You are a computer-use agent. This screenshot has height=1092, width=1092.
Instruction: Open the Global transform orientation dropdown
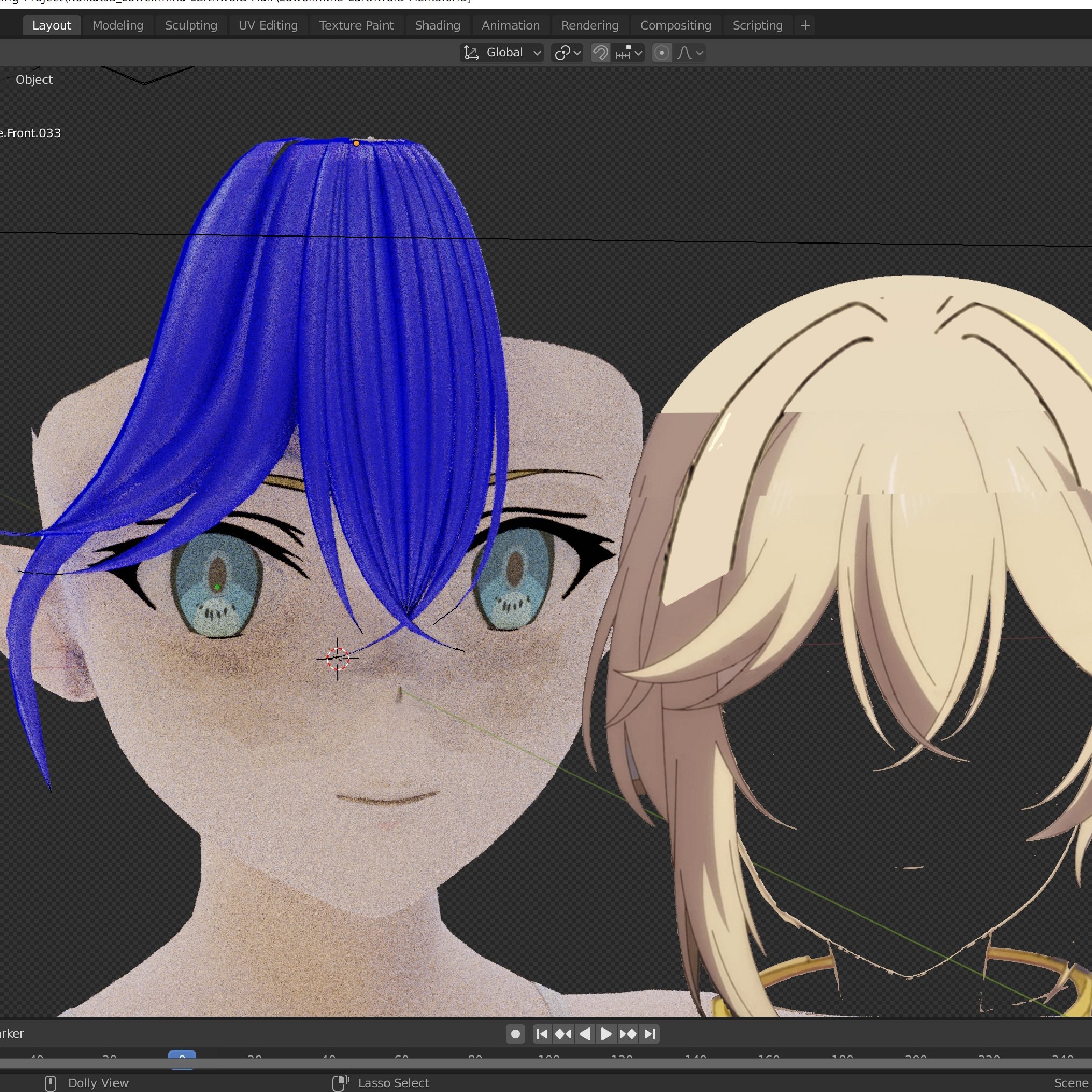tap(502, 53)
